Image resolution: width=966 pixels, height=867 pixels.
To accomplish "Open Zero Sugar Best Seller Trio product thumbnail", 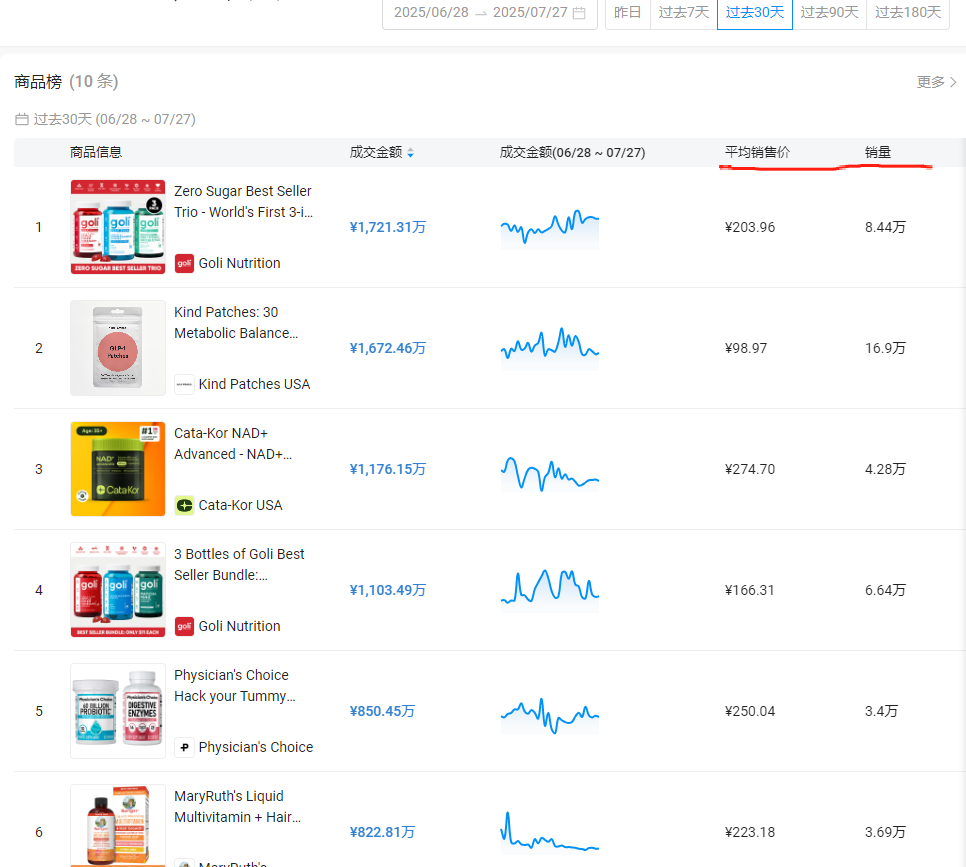I will tap(118, 227).
